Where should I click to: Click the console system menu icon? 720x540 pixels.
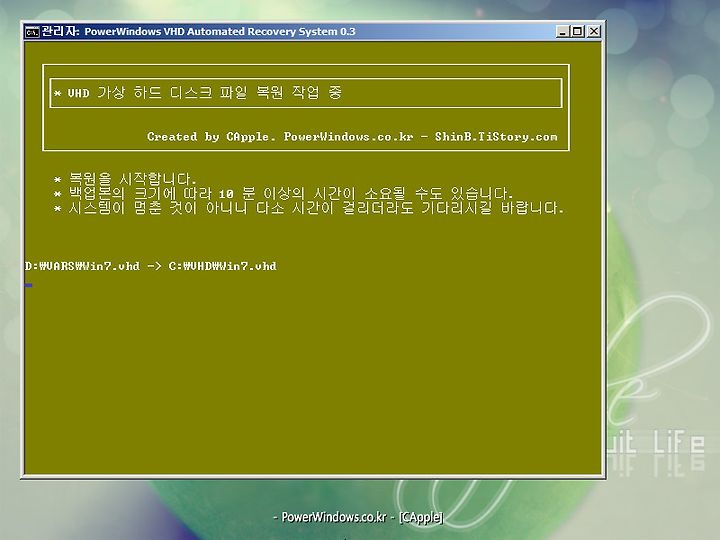(x=32, y=32)
